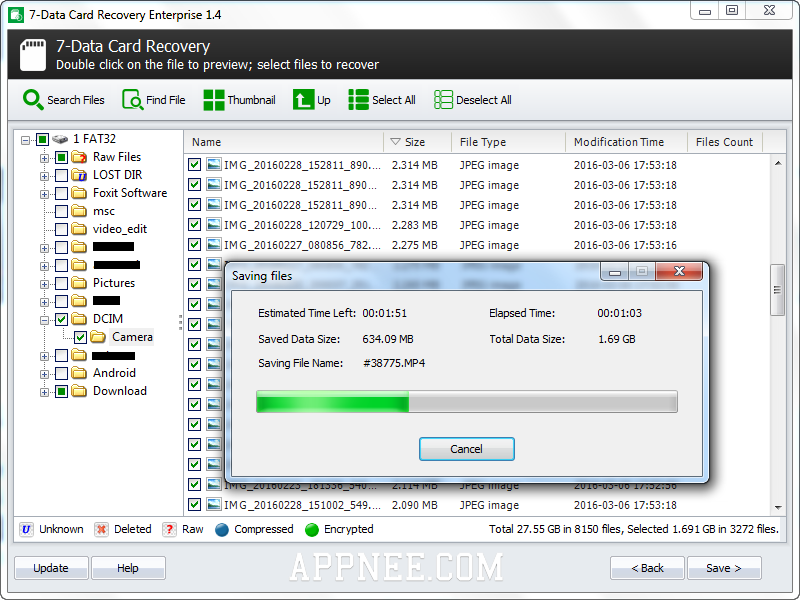This screenshot has width=800, height=600.
Task: Click the Pictures folder icon
Action: [79, 283]
